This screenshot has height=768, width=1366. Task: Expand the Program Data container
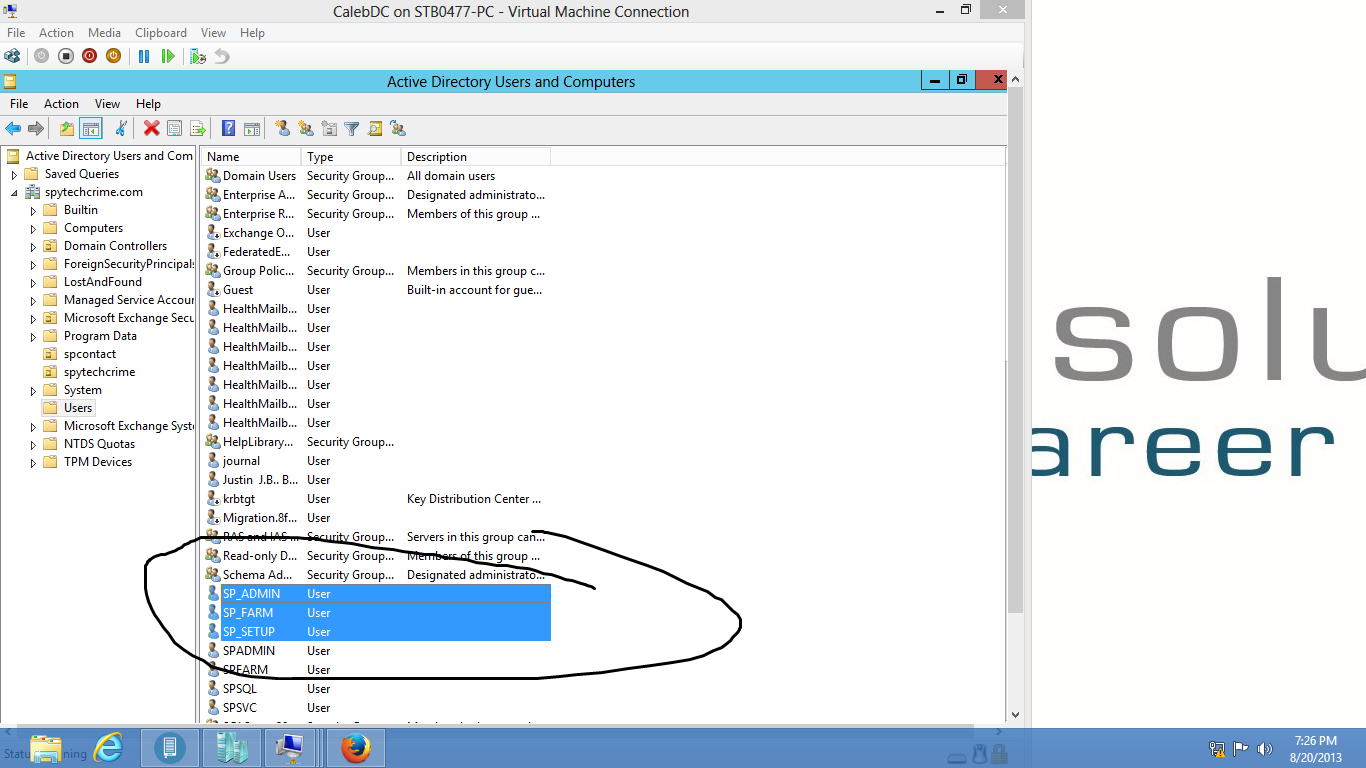pos(33,336)
